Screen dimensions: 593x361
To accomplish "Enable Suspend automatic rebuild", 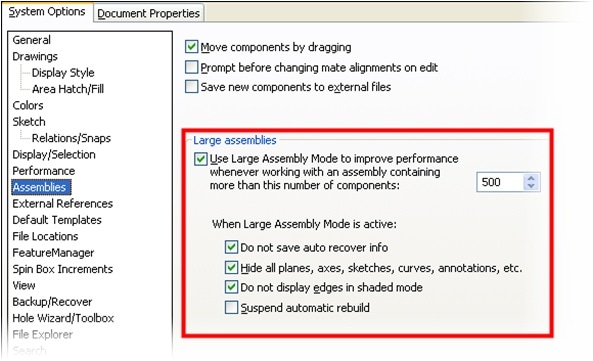I will [x=231, y=307].
